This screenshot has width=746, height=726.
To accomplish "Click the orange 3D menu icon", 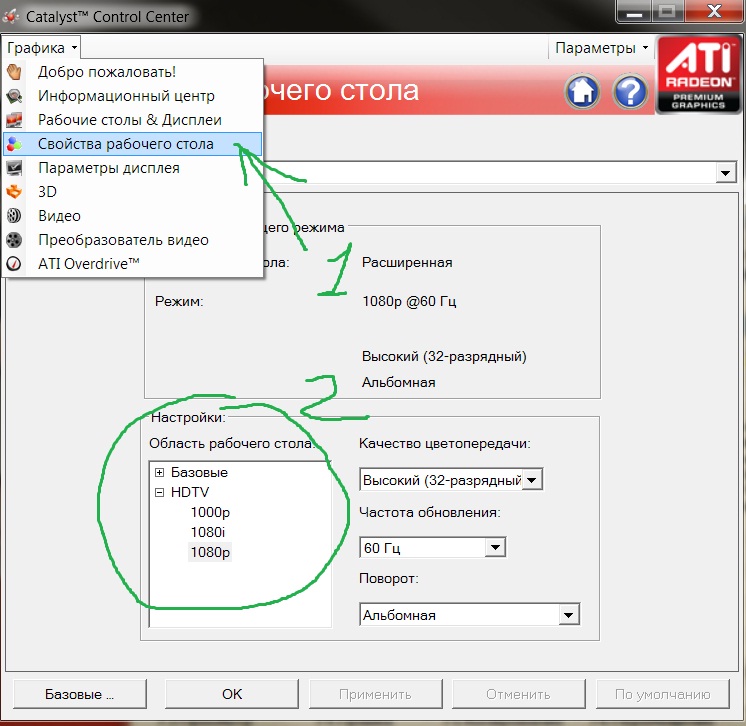I will (x=14, y=192).
